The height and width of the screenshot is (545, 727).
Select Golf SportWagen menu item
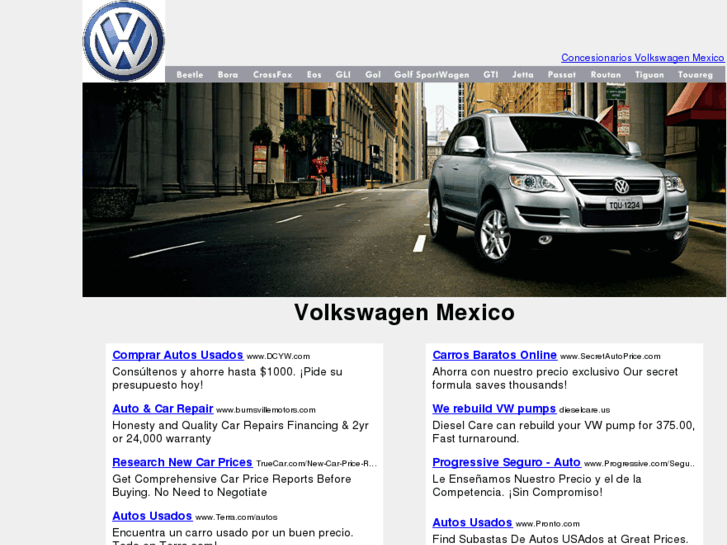432,75
